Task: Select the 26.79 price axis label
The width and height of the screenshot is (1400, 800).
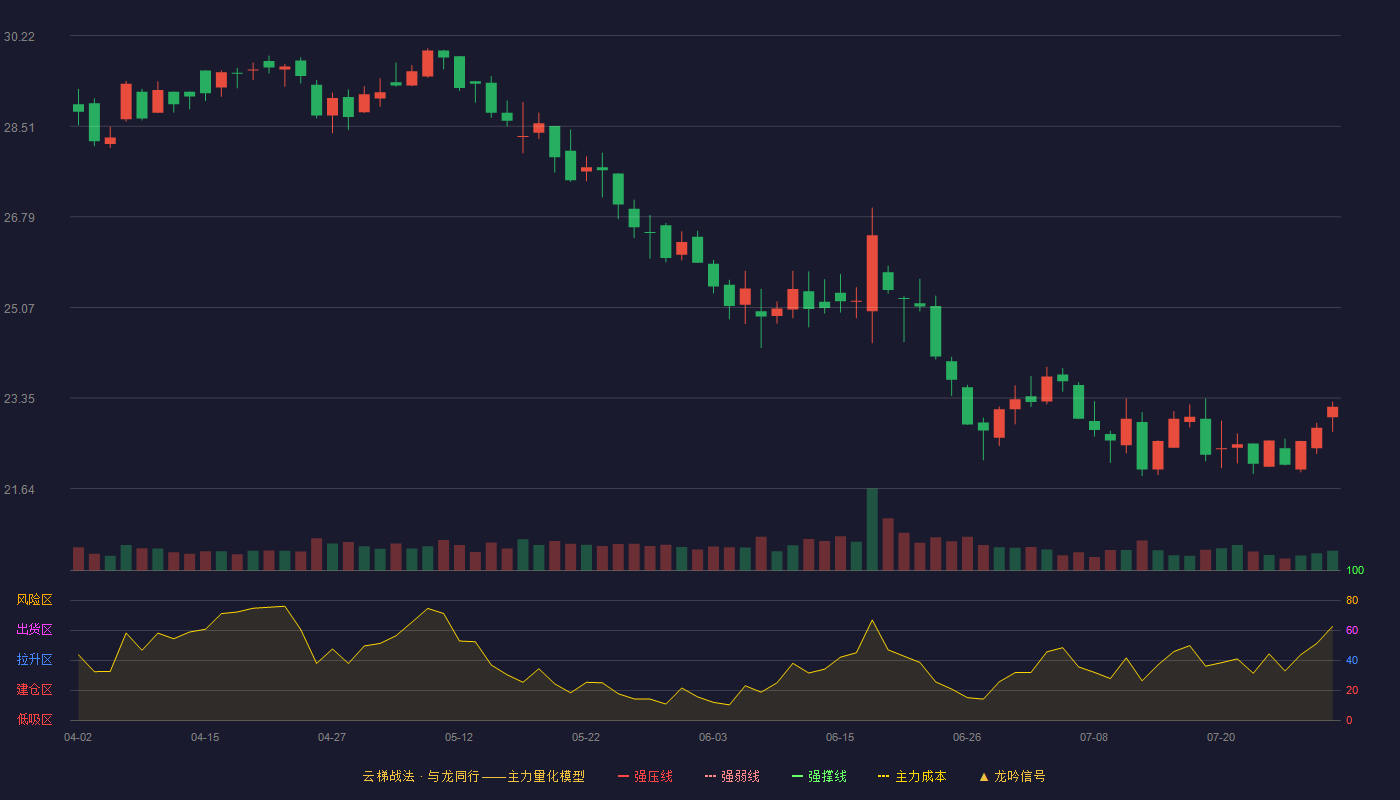Action: 19,217
